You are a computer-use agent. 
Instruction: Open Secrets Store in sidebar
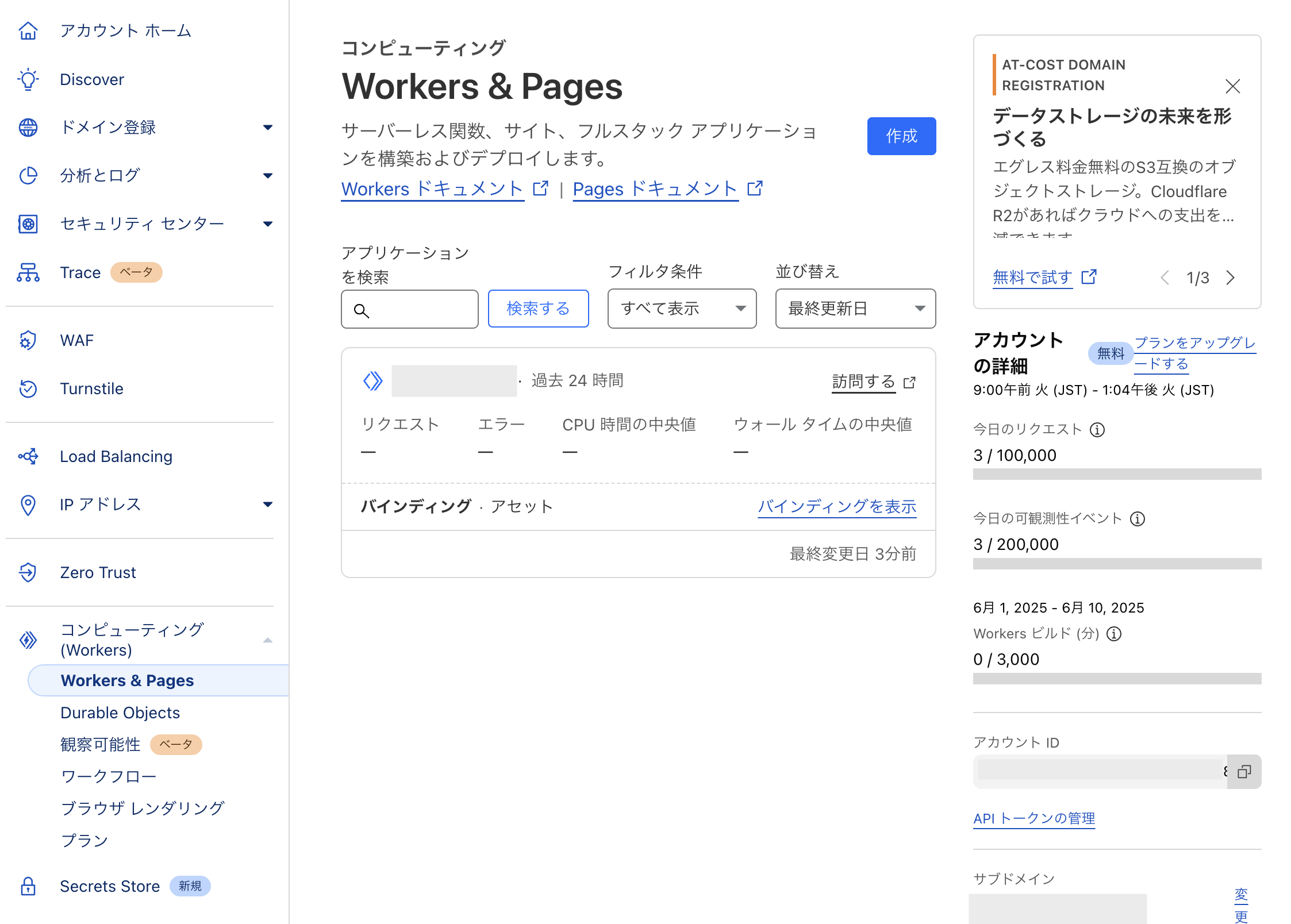pos(110,886)
